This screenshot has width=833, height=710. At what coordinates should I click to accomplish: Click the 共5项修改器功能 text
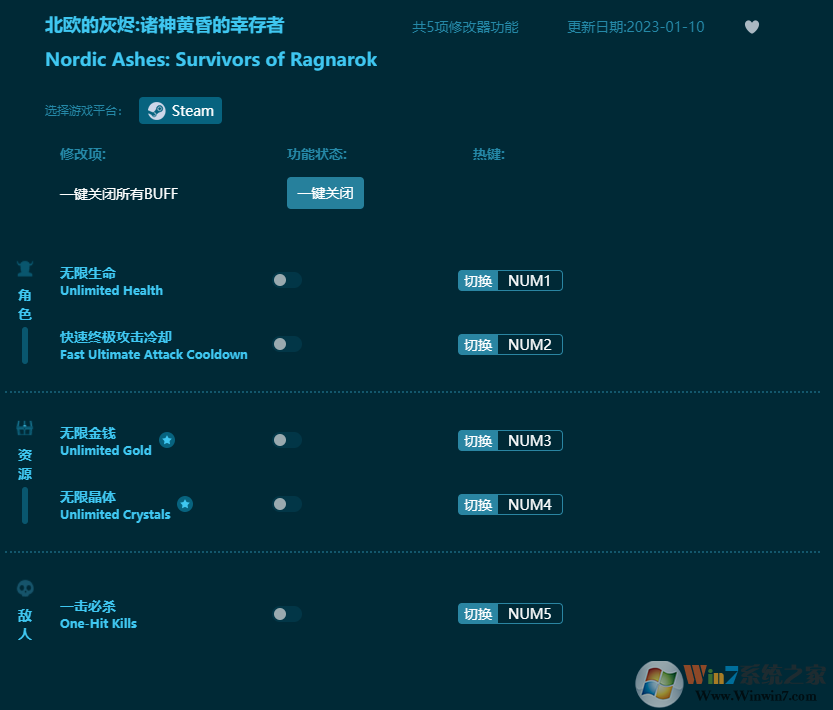coord(465,27)
